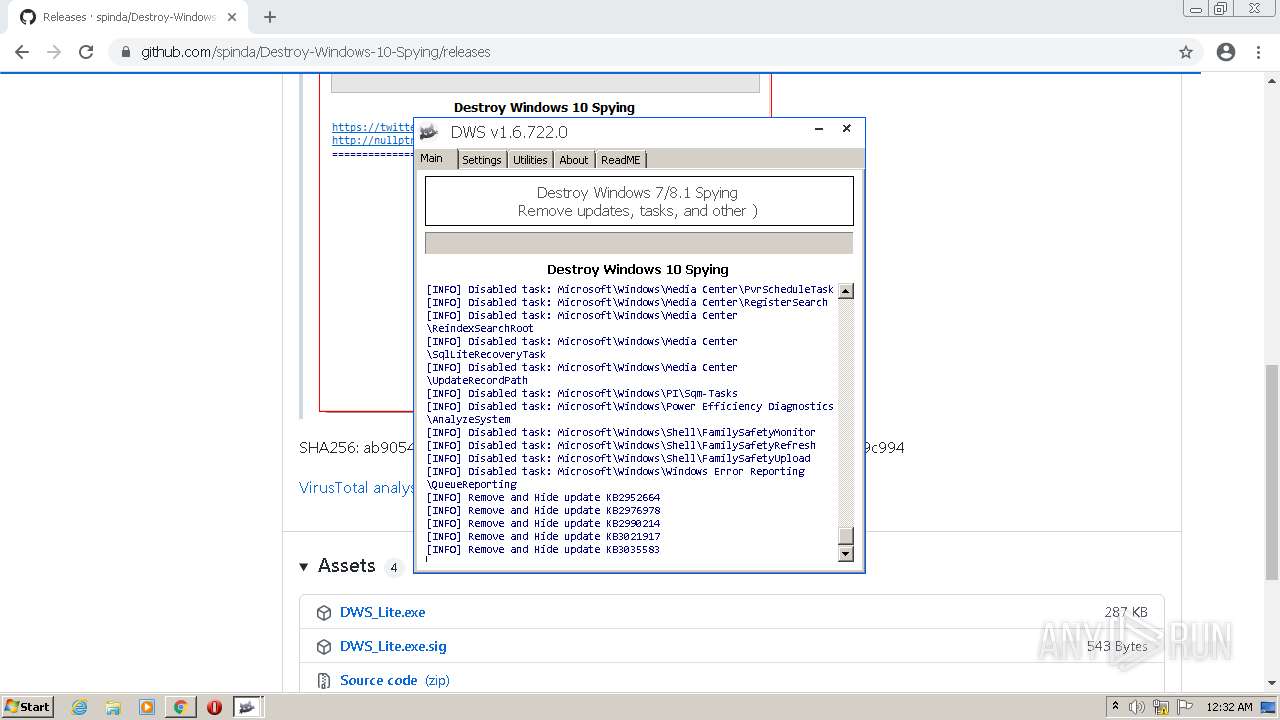The height and width of the screenshot is (720, 1280).
Task: Open the VirusTotal analysis link
Action: (357, 488)
